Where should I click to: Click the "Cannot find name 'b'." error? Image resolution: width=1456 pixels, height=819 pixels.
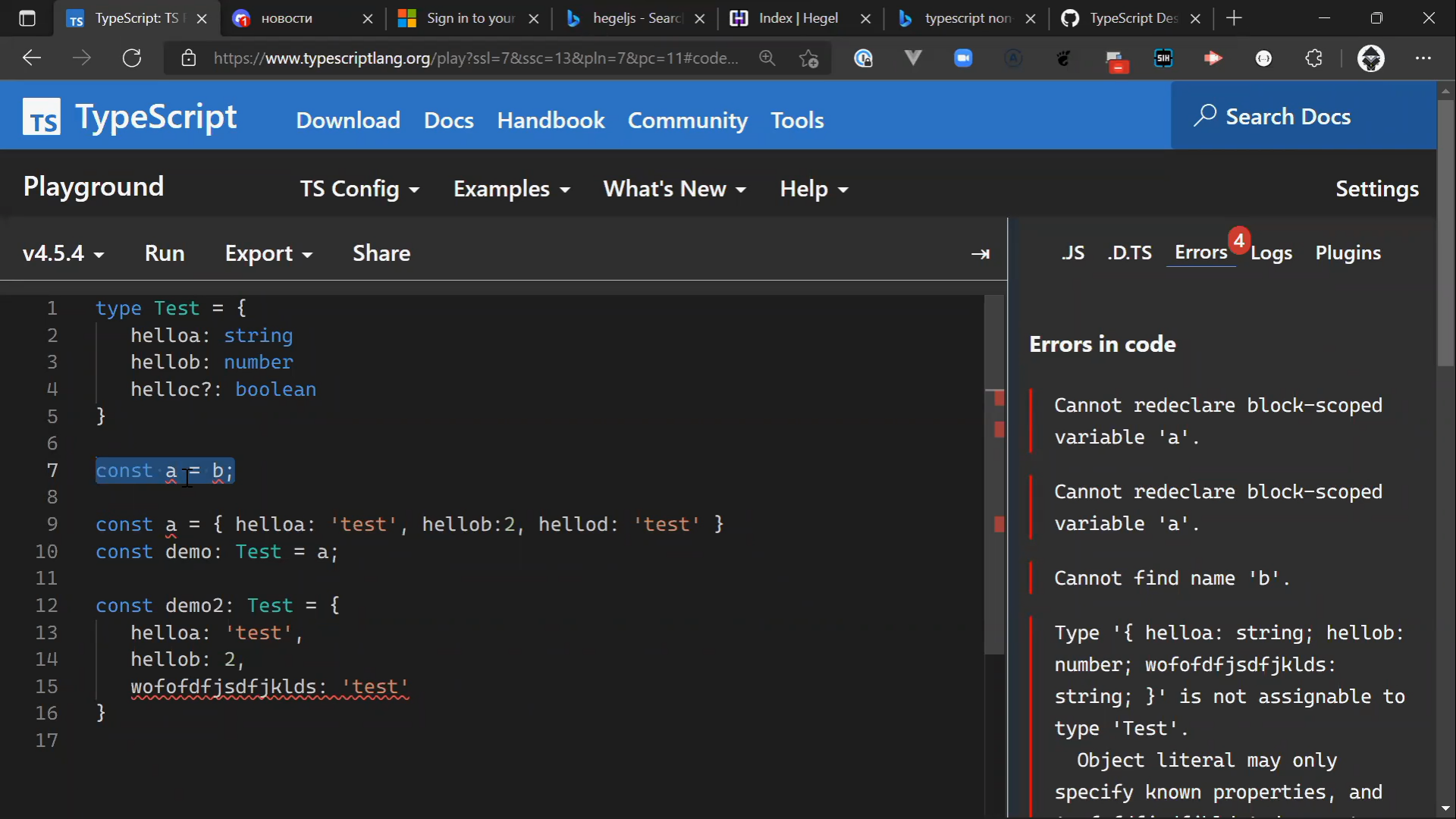[1172, 579]
